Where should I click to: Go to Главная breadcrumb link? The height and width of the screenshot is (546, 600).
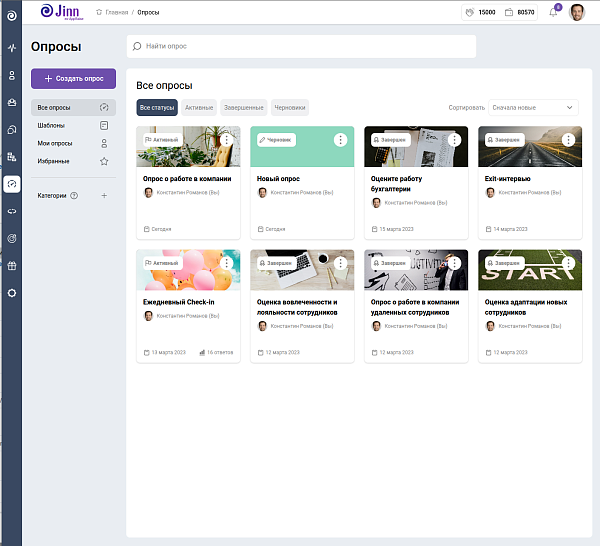coord(112,12)
